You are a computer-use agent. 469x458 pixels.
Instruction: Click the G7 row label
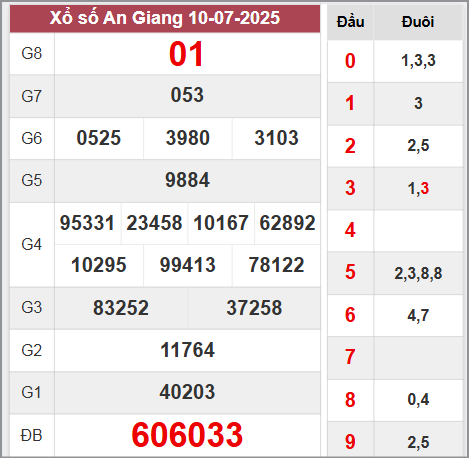point(32,96)
